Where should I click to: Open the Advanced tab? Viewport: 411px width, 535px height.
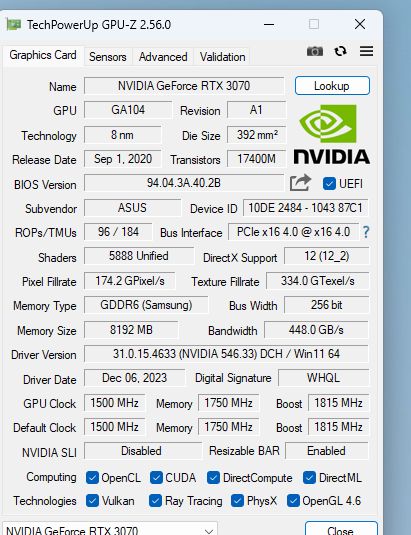coord(163,57)
